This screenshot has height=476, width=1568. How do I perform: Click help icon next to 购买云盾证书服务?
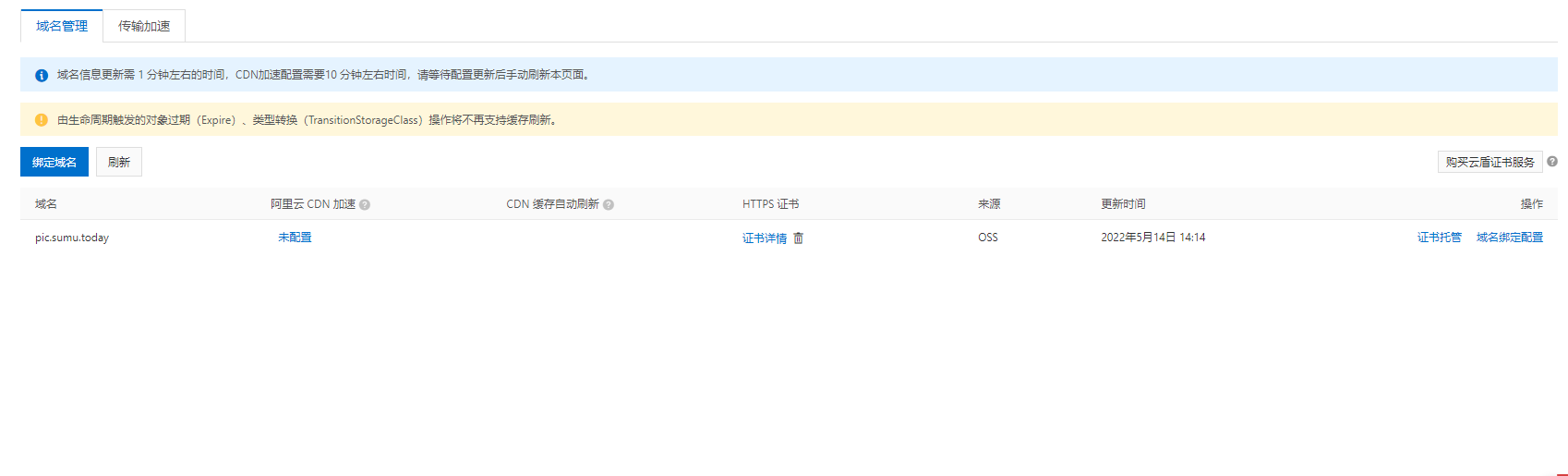1552,162
